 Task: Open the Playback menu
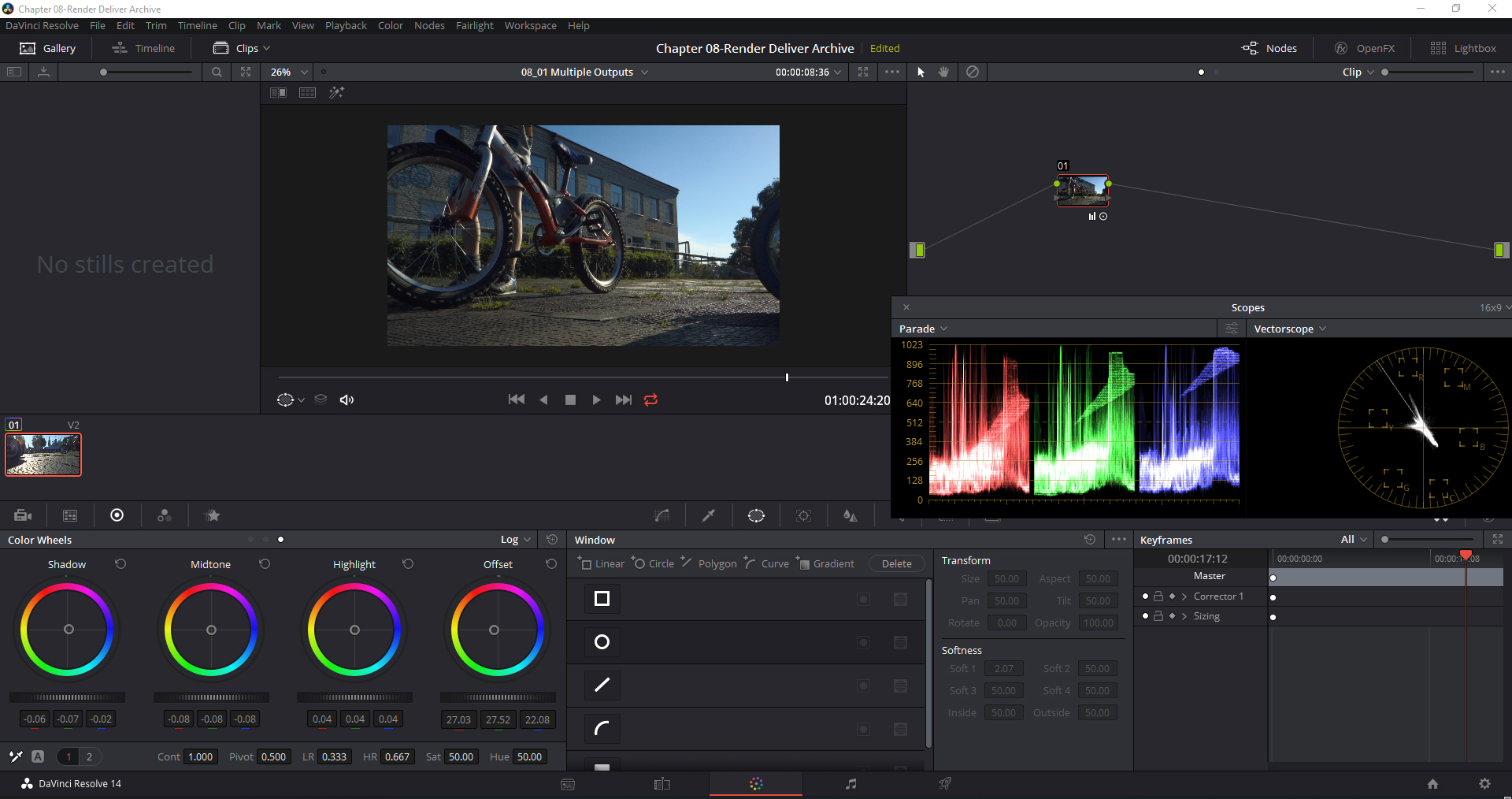(x=346, y=25)
